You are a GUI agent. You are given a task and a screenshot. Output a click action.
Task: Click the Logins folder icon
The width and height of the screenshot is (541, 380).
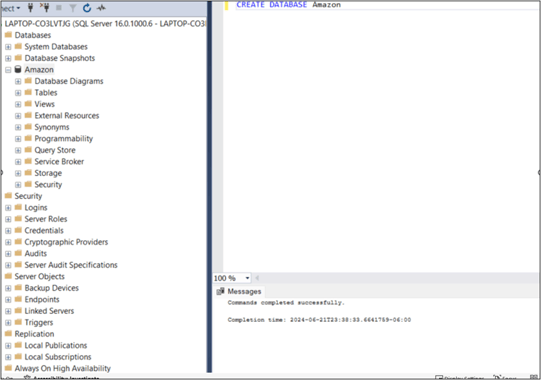tap(18, 207)
